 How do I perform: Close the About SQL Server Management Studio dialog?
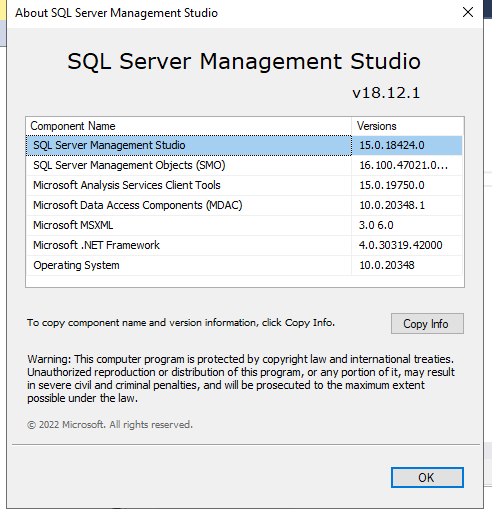468,12
